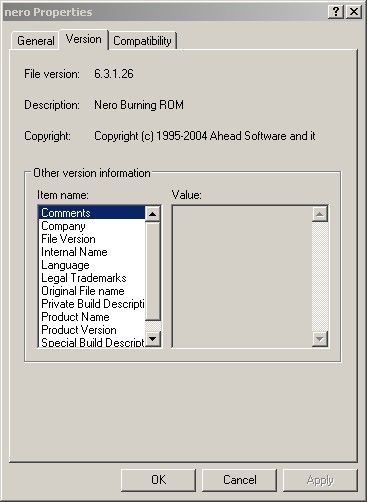Screen dimensions: 367x502
Task: Close the nero Properties dialog
Action: point(354,12)
